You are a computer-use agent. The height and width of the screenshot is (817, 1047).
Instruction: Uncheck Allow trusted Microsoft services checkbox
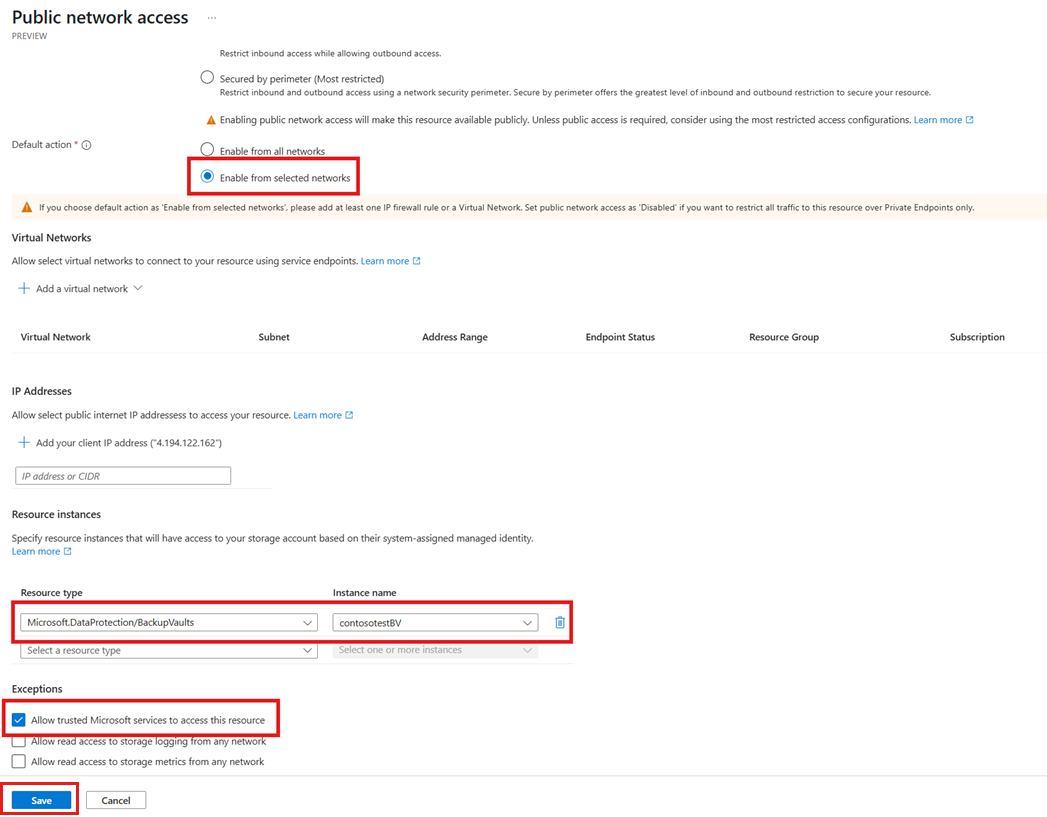(x=19, y=720)
